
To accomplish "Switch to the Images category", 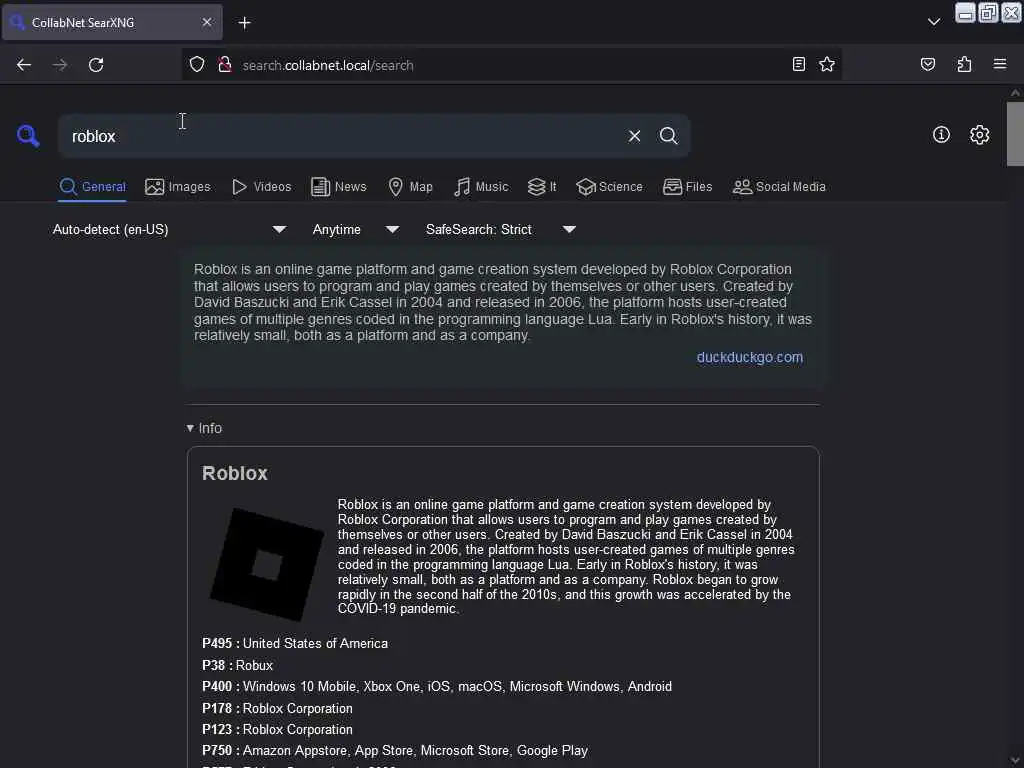I will (x=178, y=187).
